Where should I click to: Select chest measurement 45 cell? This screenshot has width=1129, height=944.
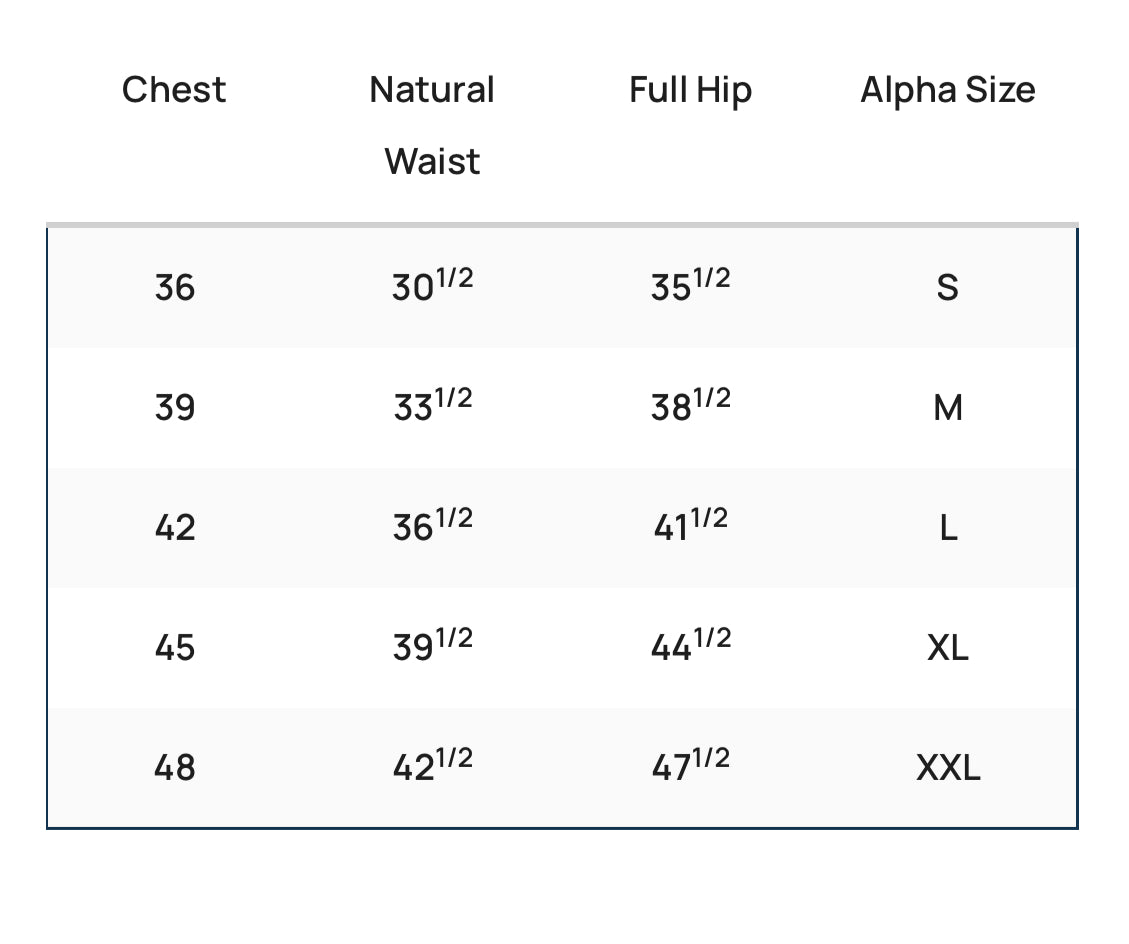click(x=175, y=648)
